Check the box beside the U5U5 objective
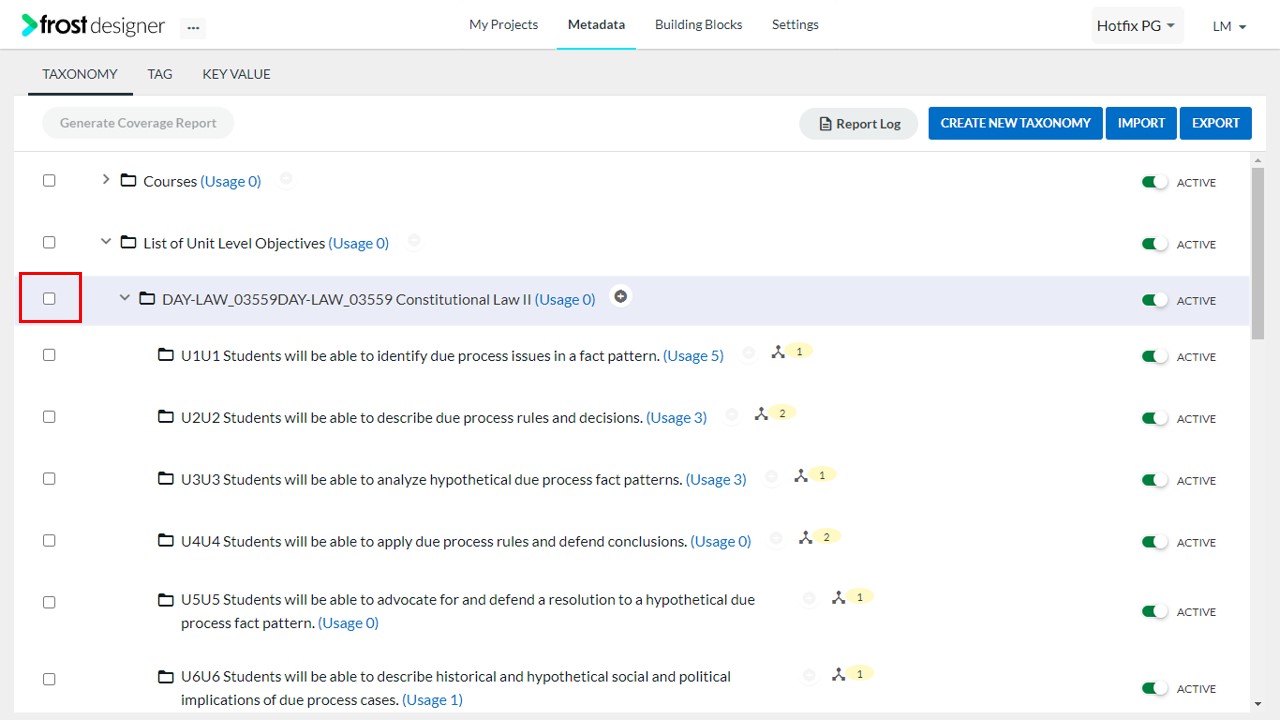 click(49, 603)
